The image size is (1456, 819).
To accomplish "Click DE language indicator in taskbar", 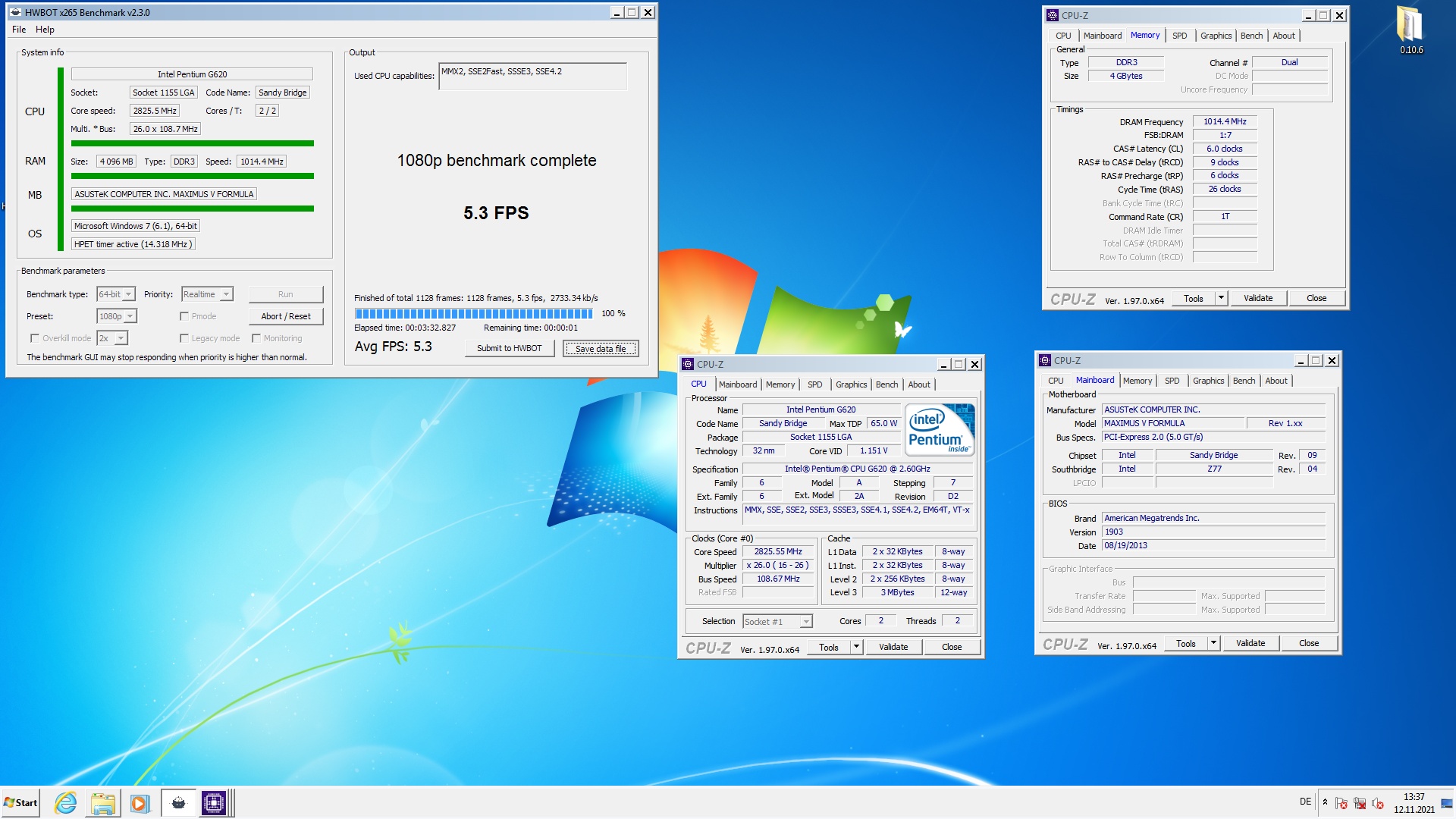I will coord(1305,802).
